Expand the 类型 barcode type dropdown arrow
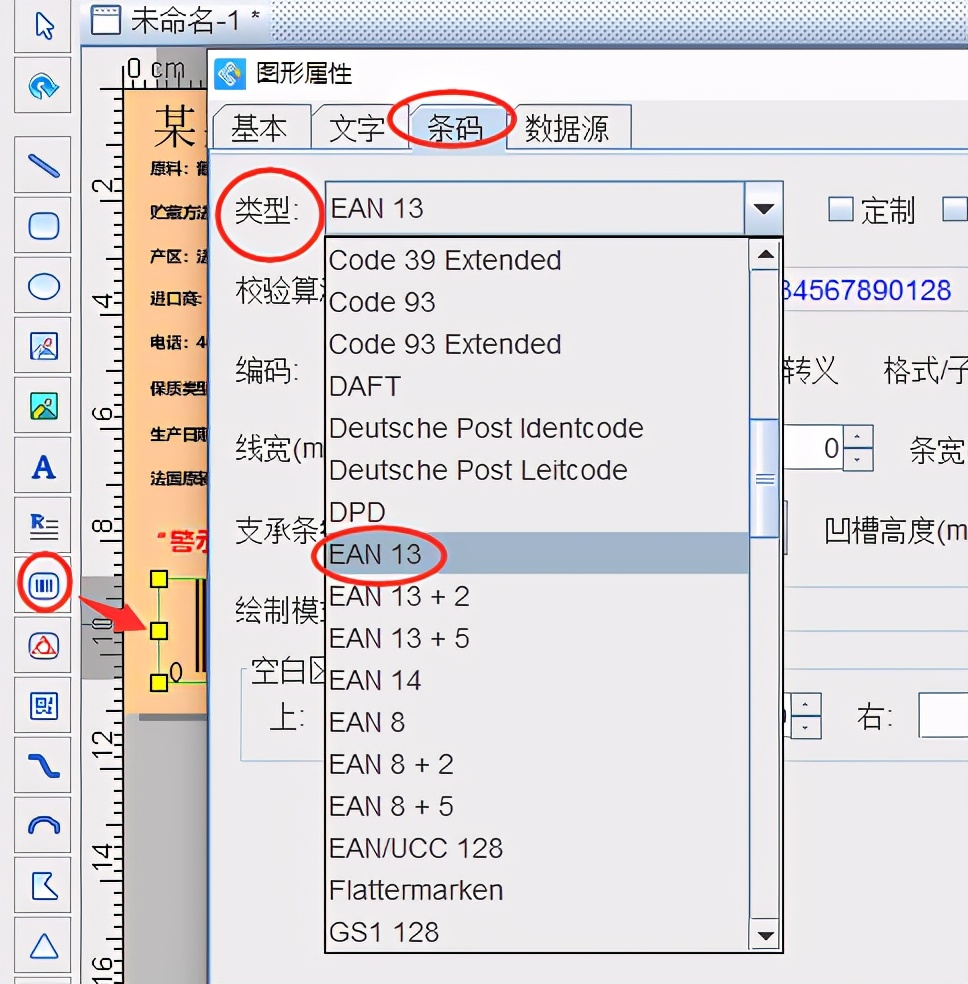Image resolution: width=968 pixels, height=984 pixels. point(763,208)
